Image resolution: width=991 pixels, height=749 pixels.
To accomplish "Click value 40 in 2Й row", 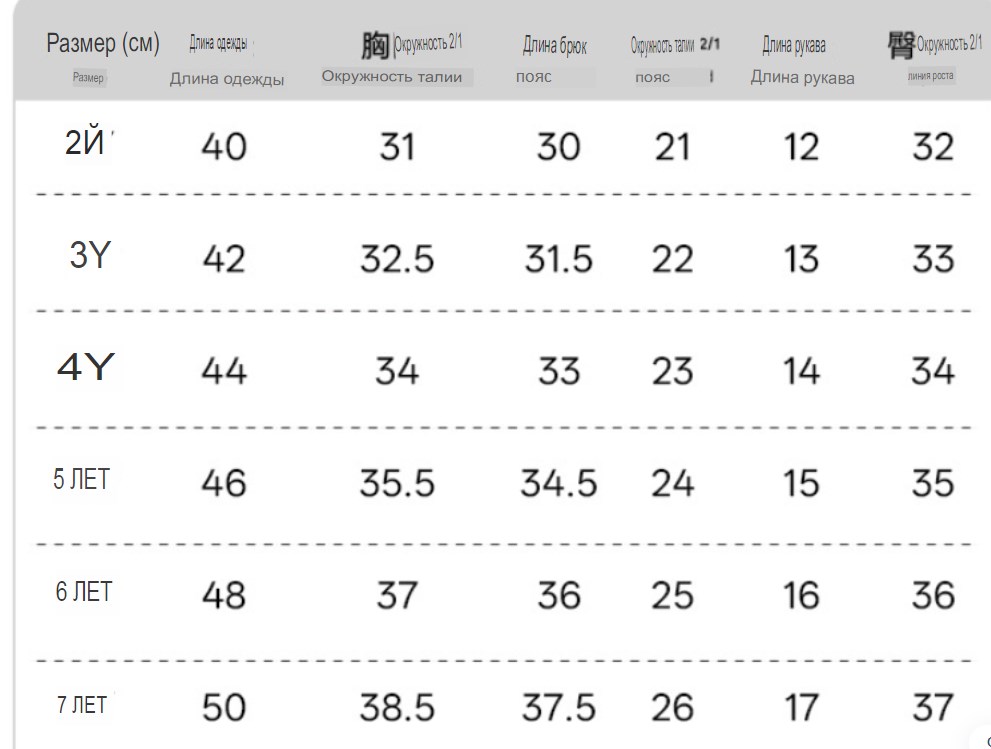I will click(x=224, y=147).
